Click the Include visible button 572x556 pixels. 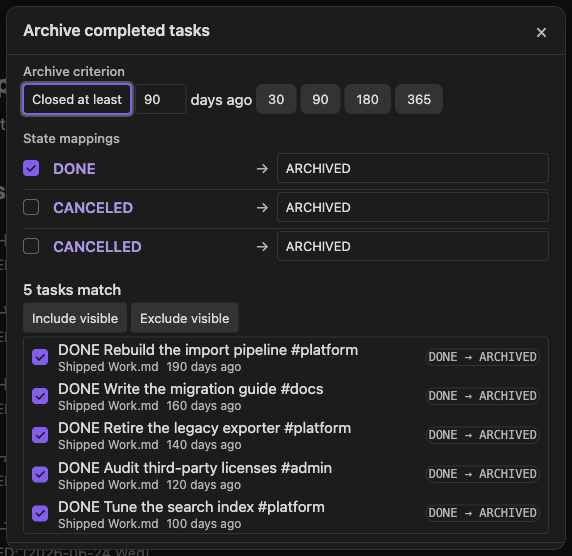[x=75, y=318]
